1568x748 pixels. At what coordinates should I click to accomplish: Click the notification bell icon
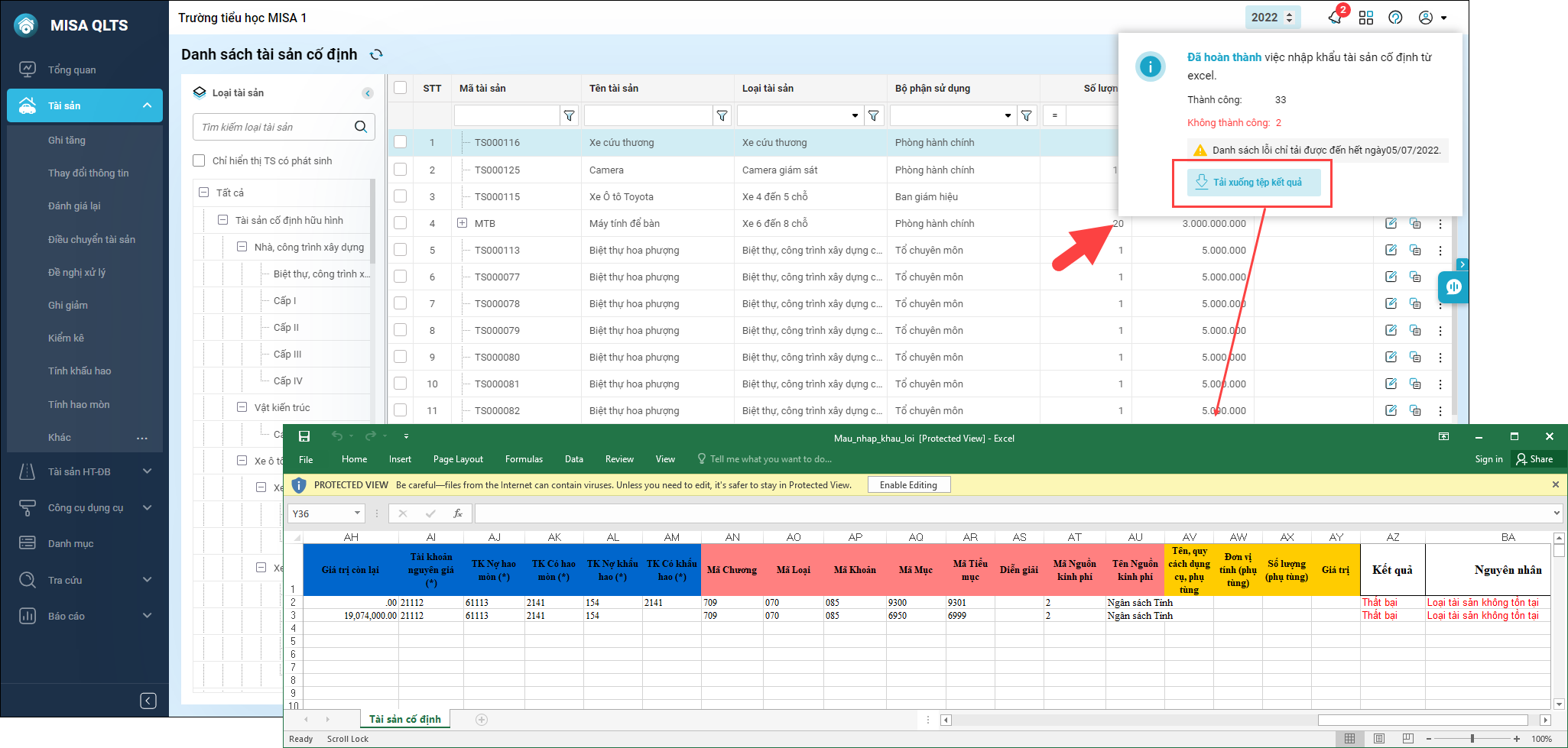coord(1336,17)
